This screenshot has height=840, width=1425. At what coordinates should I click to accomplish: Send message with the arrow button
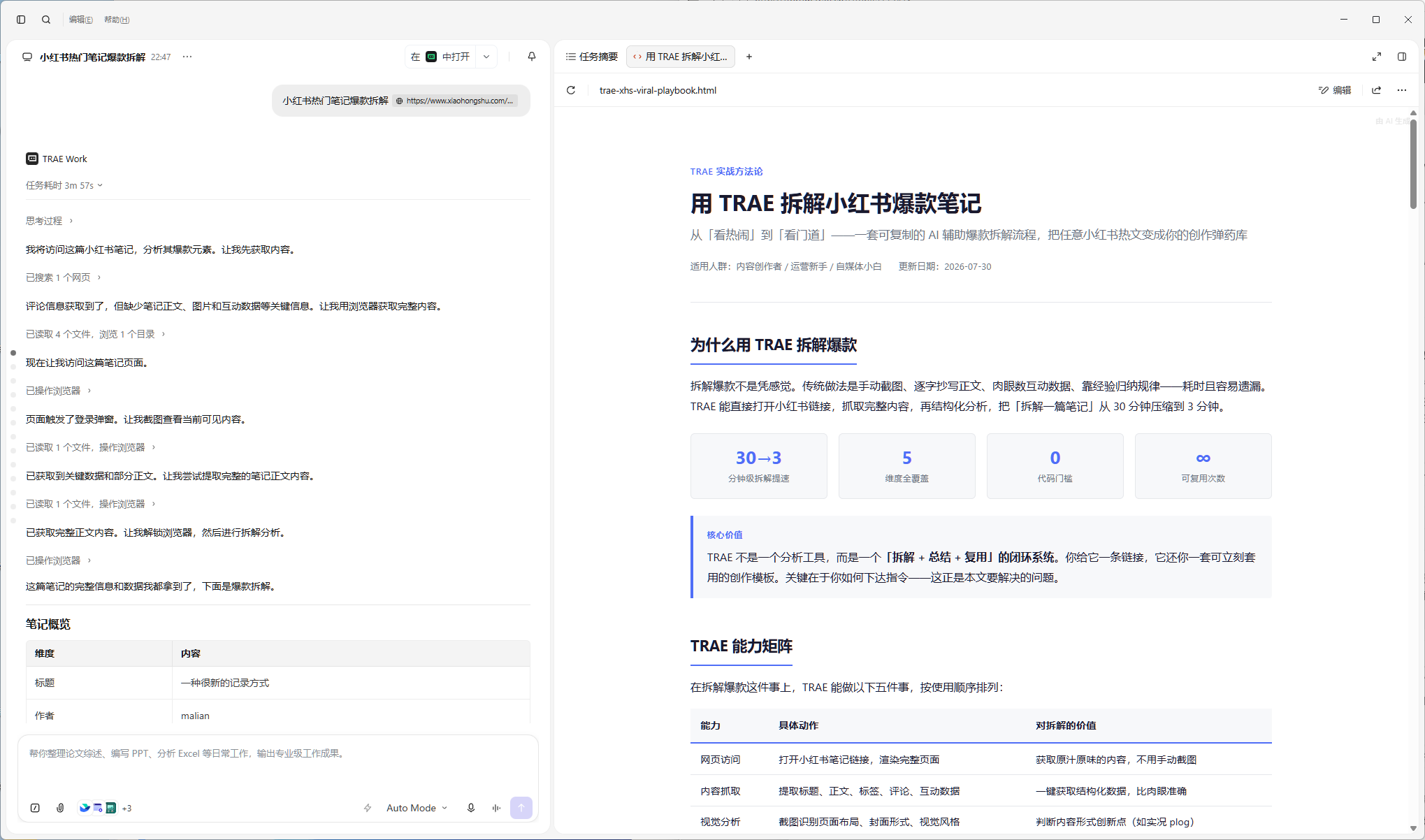[521, 808]
